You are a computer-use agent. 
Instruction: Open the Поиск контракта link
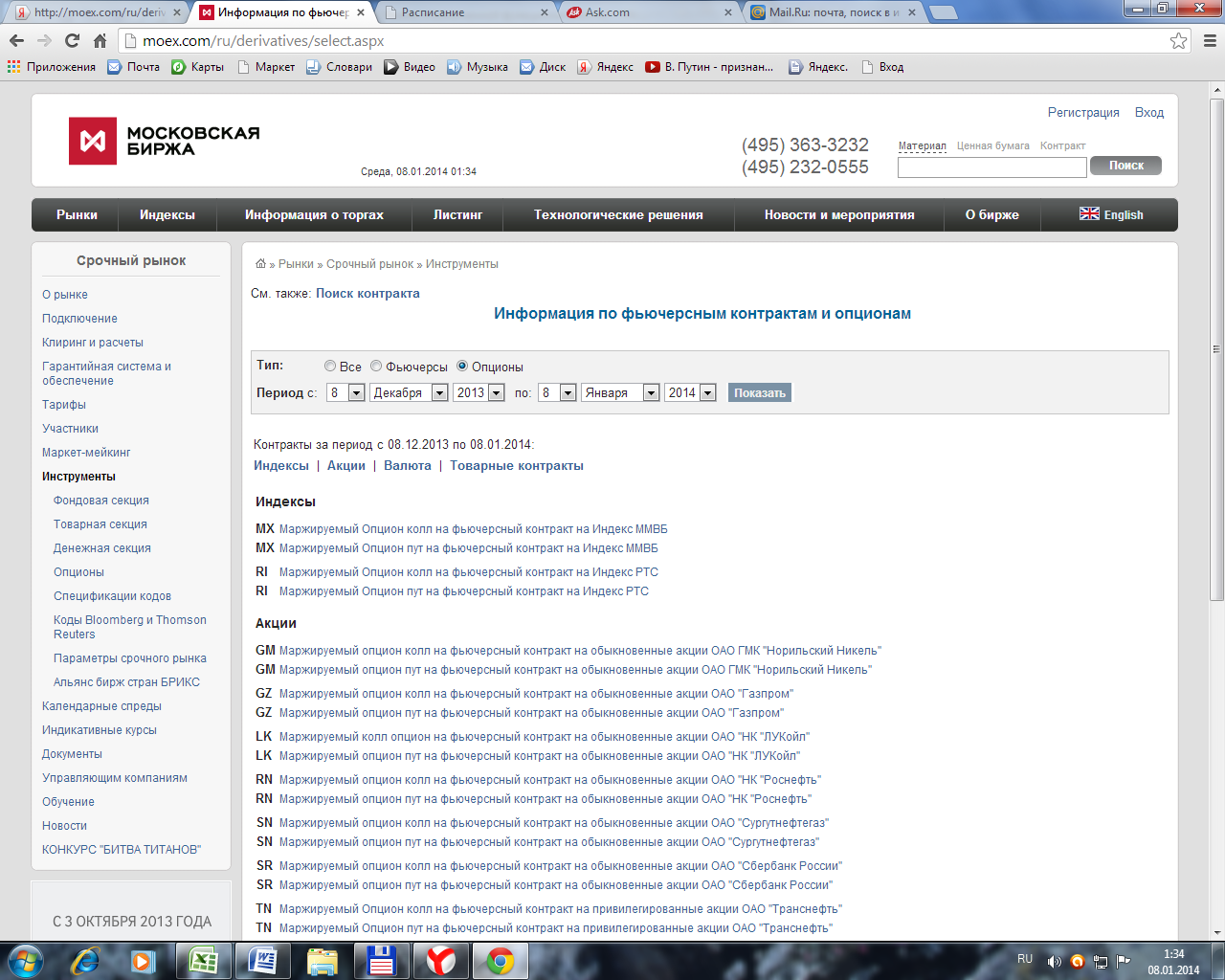pyautogui.click(x=367, y=293)
